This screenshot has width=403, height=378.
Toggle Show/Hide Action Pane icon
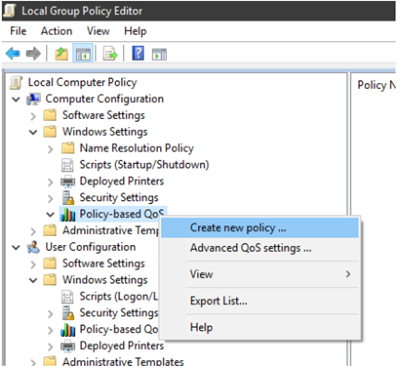pos(159,54)
